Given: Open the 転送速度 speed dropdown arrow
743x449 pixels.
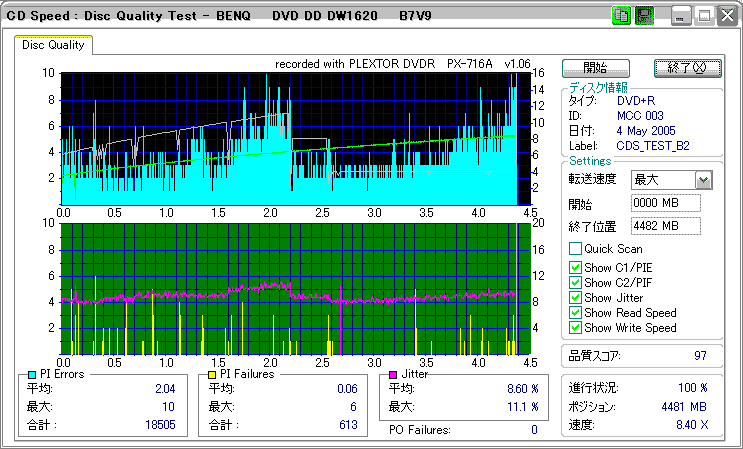Looking at the screenshot, I should (703, 180).
